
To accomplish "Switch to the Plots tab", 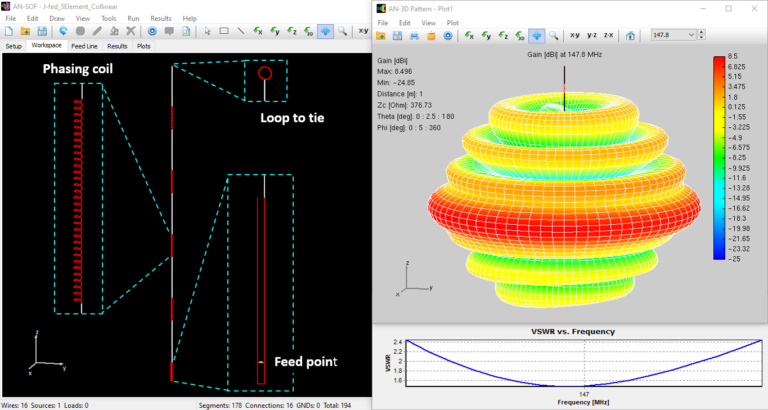I will tap(144, 46).
